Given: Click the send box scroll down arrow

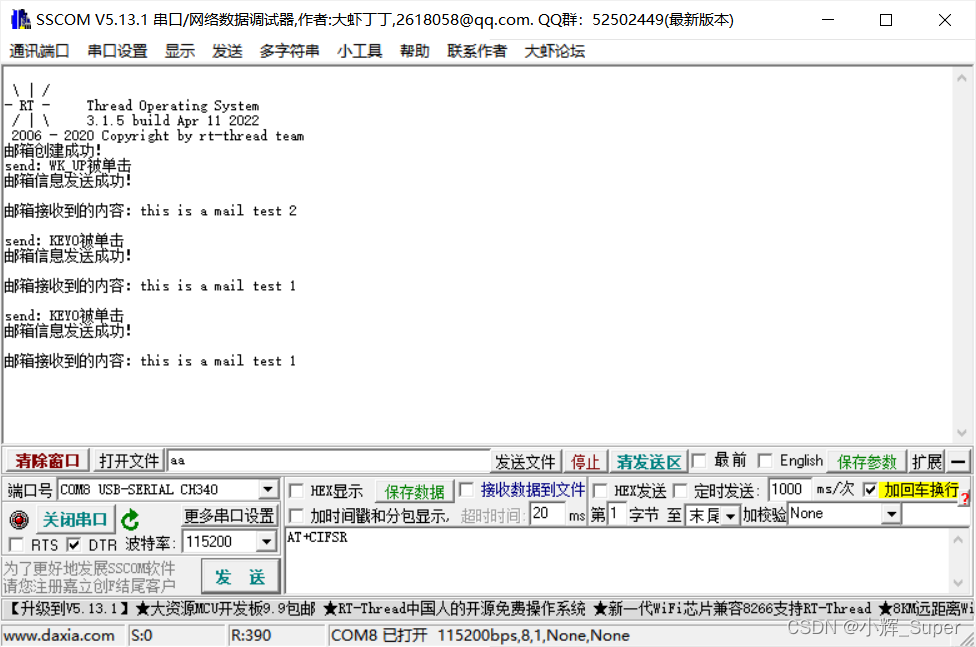Looking at the screenshot, I should [959, 583].
